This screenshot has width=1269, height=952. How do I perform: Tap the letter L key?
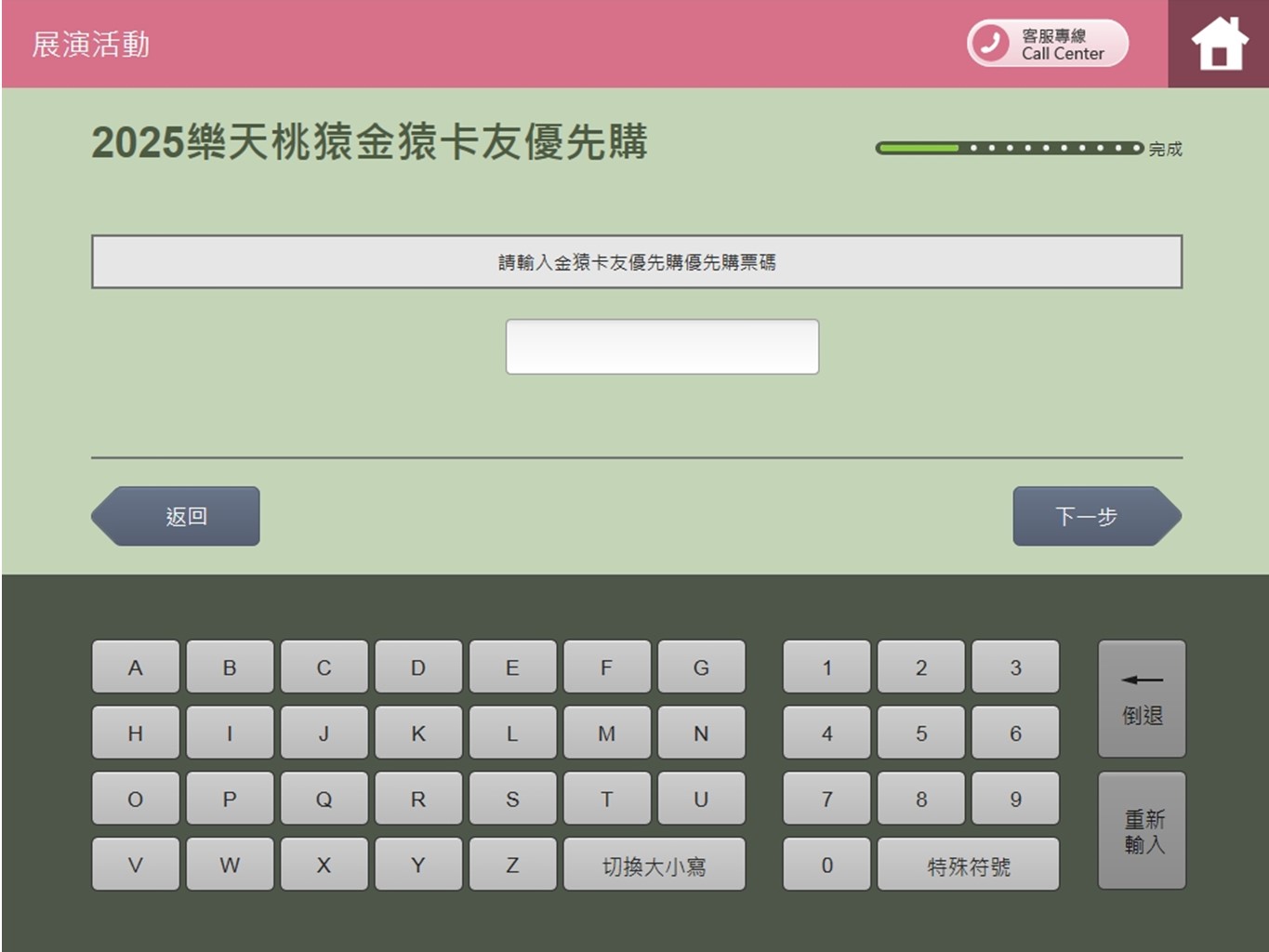512,733
